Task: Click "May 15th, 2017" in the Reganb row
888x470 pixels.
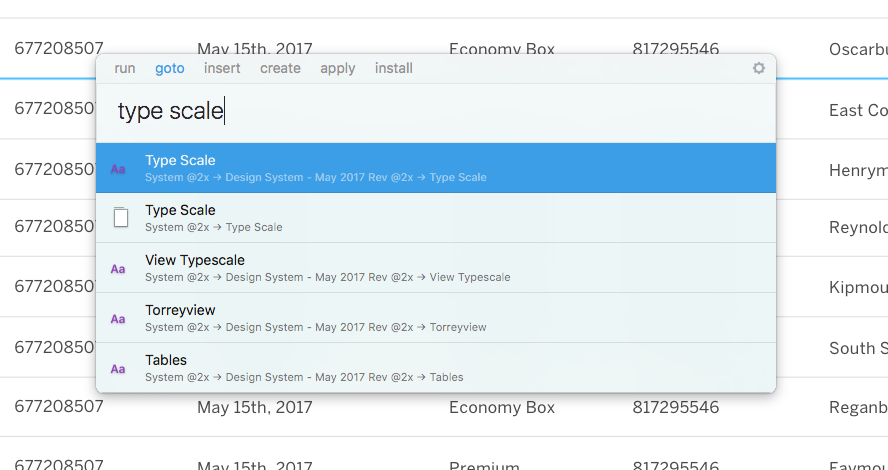Action: click(255, 407)
